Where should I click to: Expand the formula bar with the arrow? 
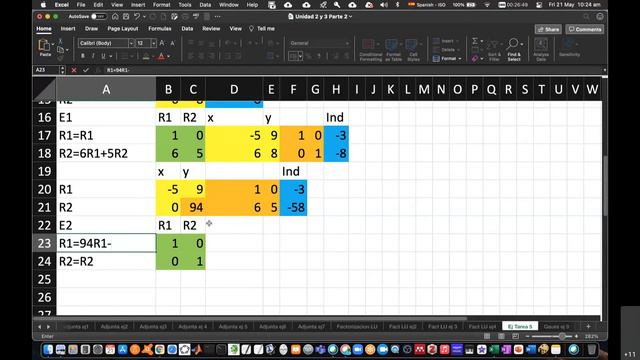click(x=604, y=70)
